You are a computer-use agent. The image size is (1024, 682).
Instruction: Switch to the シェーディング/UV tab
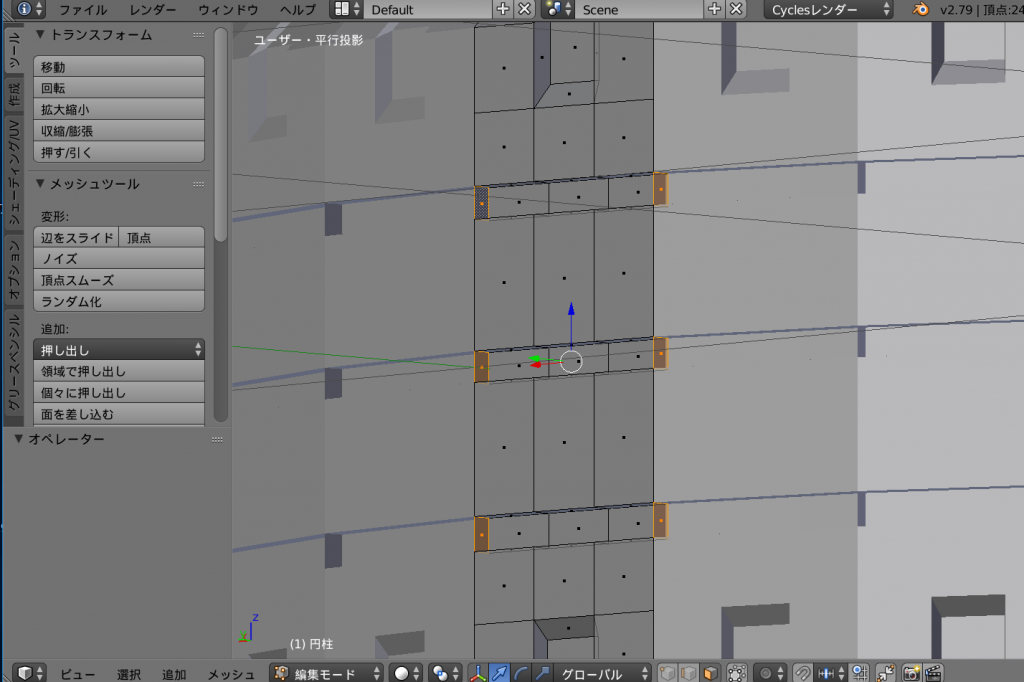14,176
